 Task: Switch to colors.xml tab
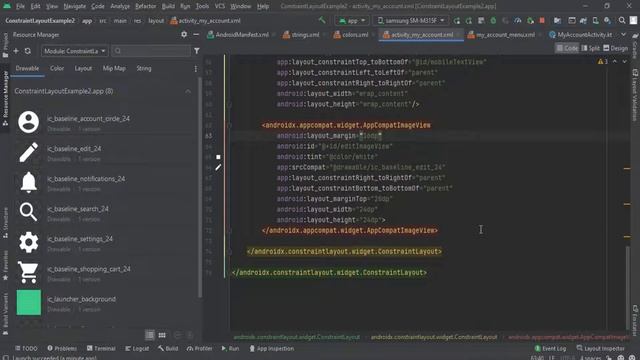[351, 35]
